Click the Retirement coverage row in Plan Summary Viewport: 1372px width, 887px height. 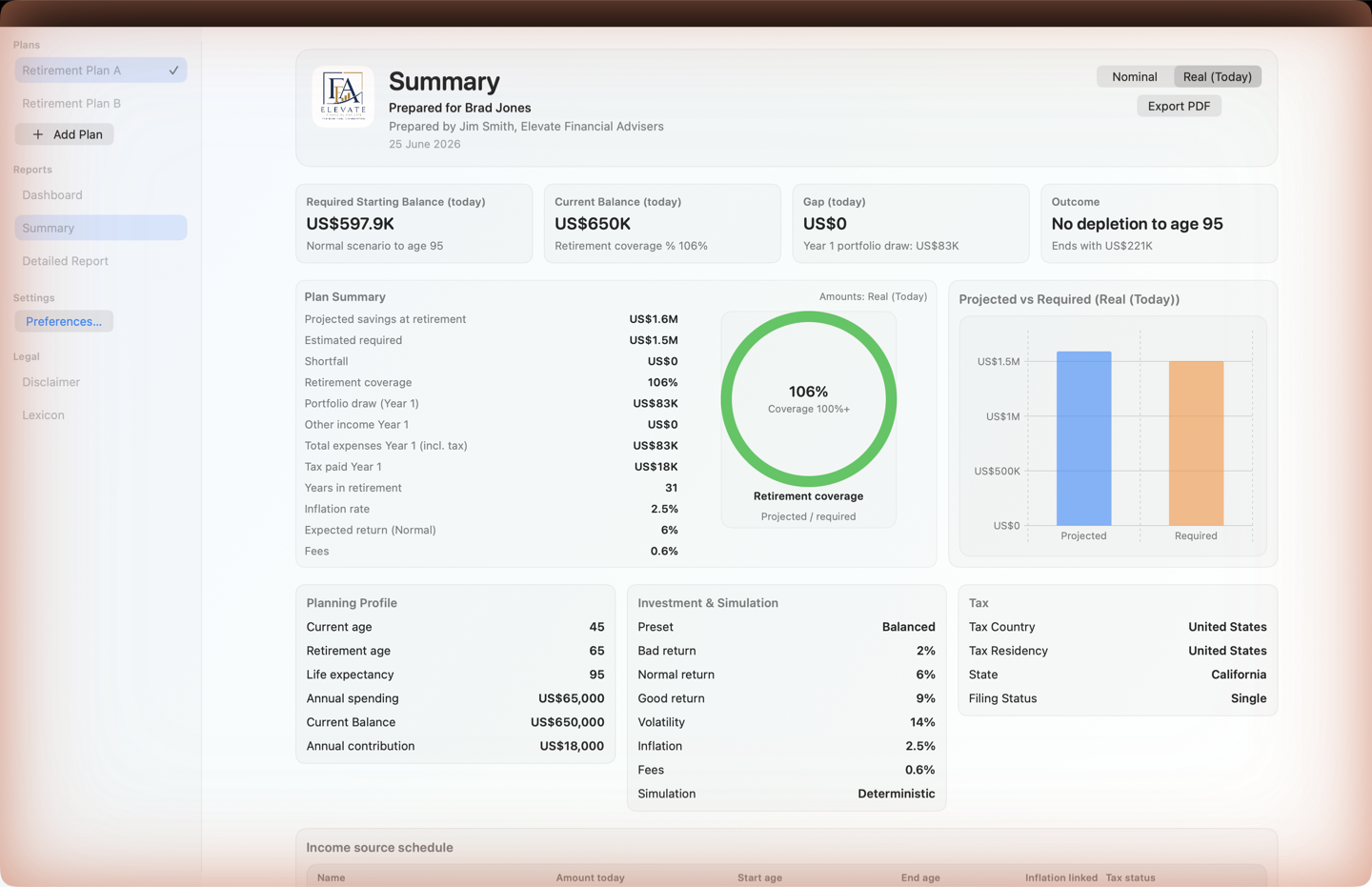[492, 382]
